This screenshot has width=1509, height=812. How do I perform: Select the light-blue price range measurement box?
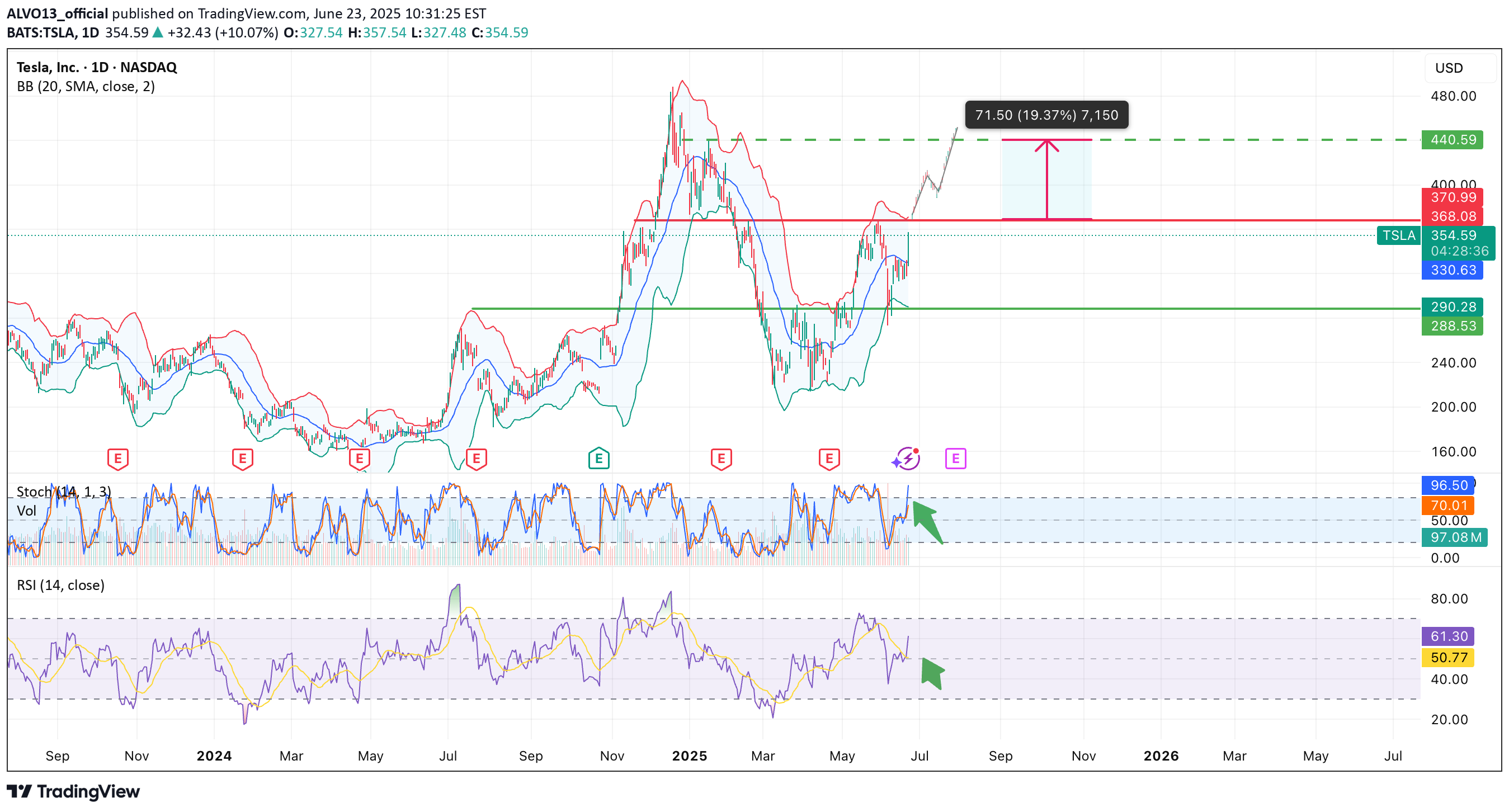coord(1046,180)
